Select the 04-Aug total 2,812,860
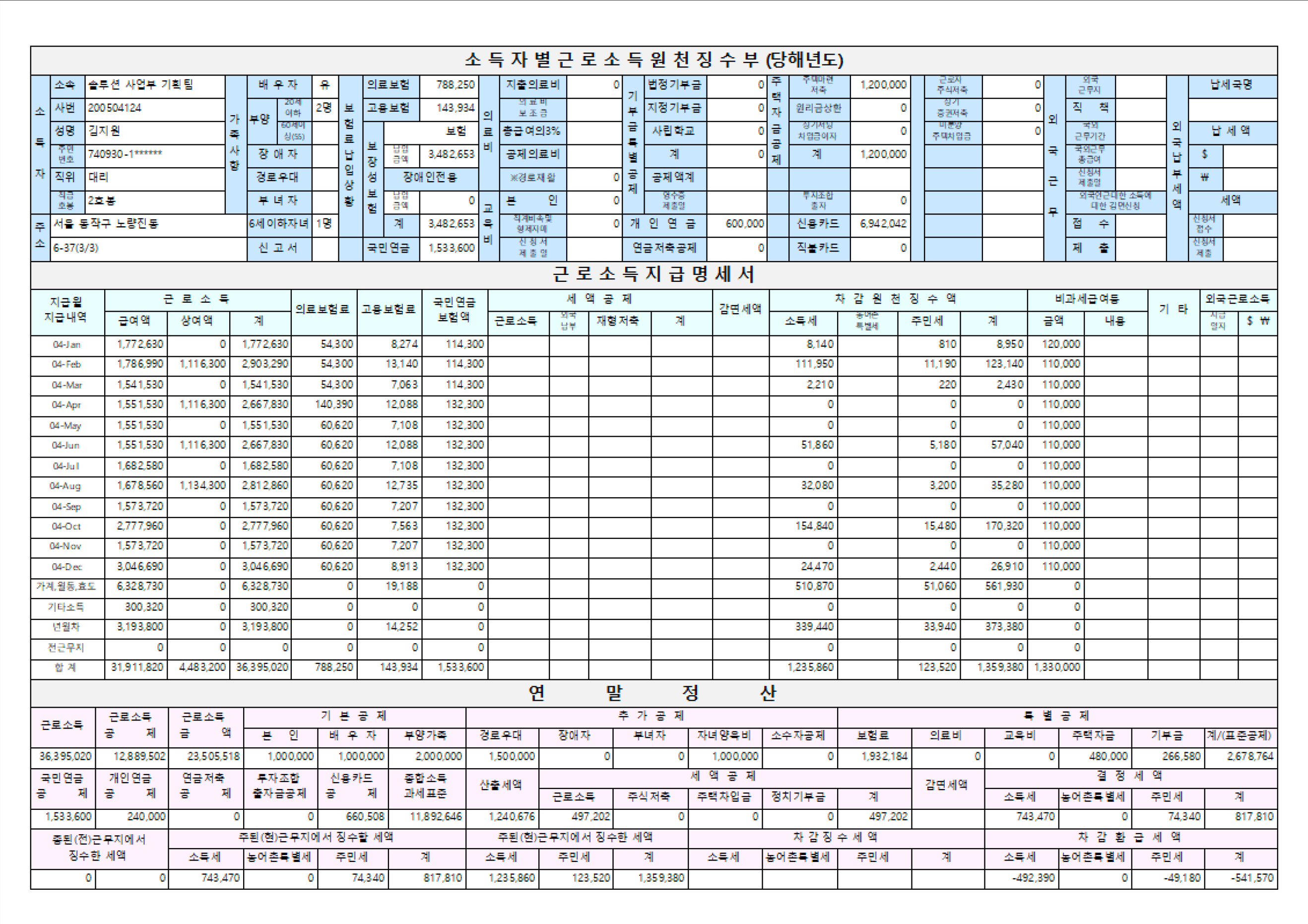This screenshot has height=924, width=1308. (x=265, y=486)
